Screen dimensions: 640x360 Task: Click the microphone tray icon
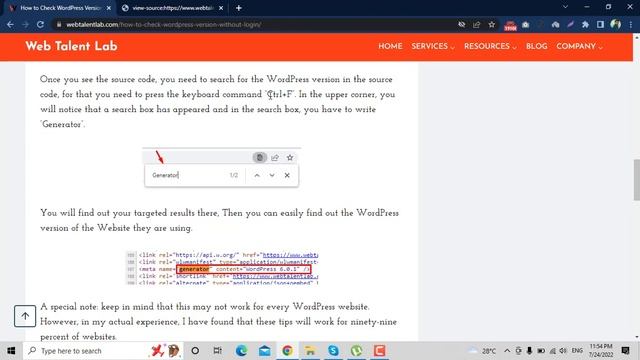coord(529,351)
